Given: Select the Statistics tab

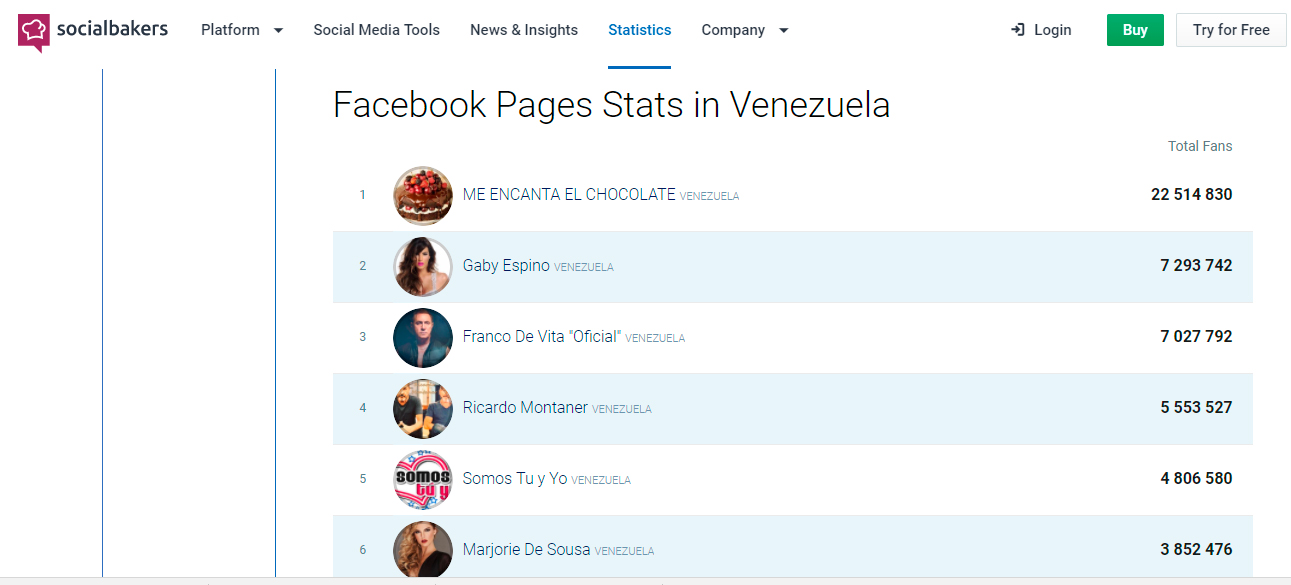Looking at the screenshot, I should (639, 30).
